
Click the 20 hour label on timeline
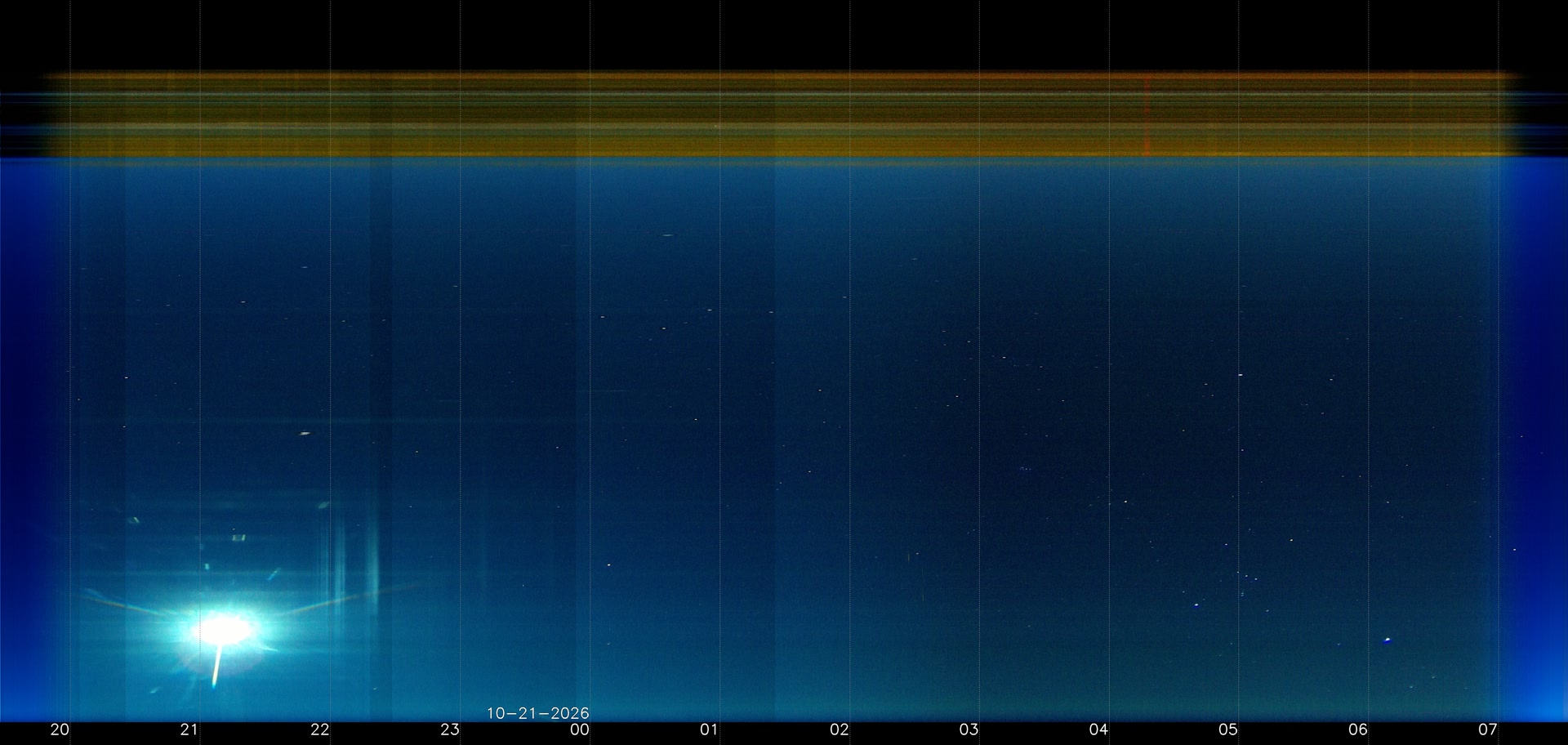coord(60,729)
